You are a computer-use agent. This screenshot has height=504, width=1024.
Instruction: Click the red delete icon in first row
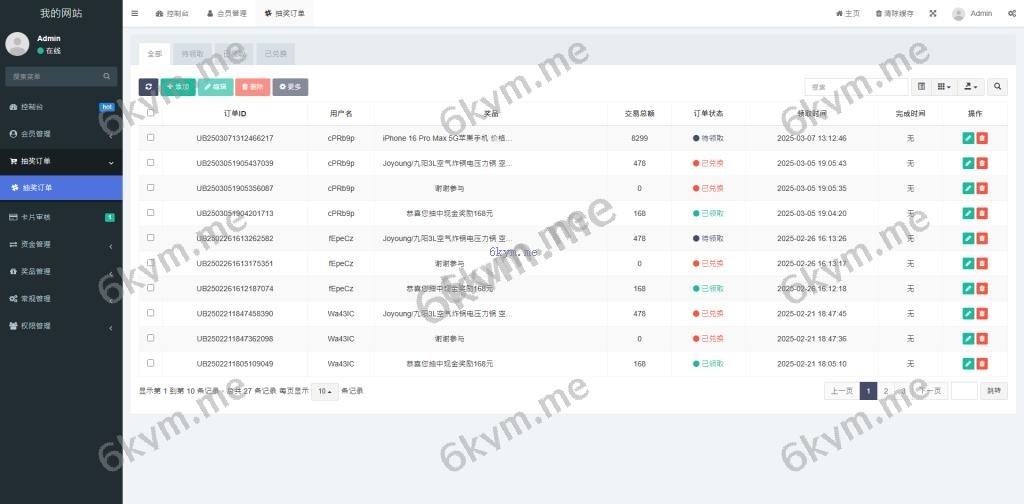982,138
